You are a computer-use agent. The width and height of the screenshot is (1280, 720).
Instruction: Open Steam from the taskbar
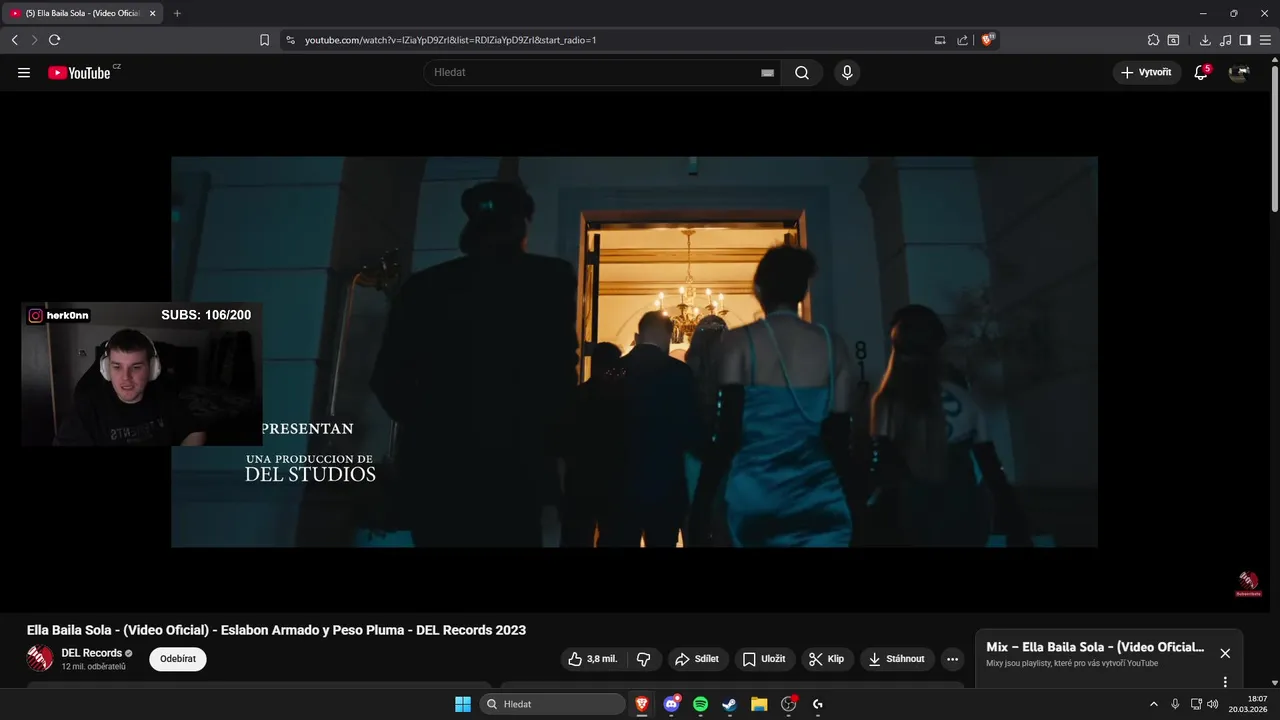pyautogui.click(x=730, y=704)
